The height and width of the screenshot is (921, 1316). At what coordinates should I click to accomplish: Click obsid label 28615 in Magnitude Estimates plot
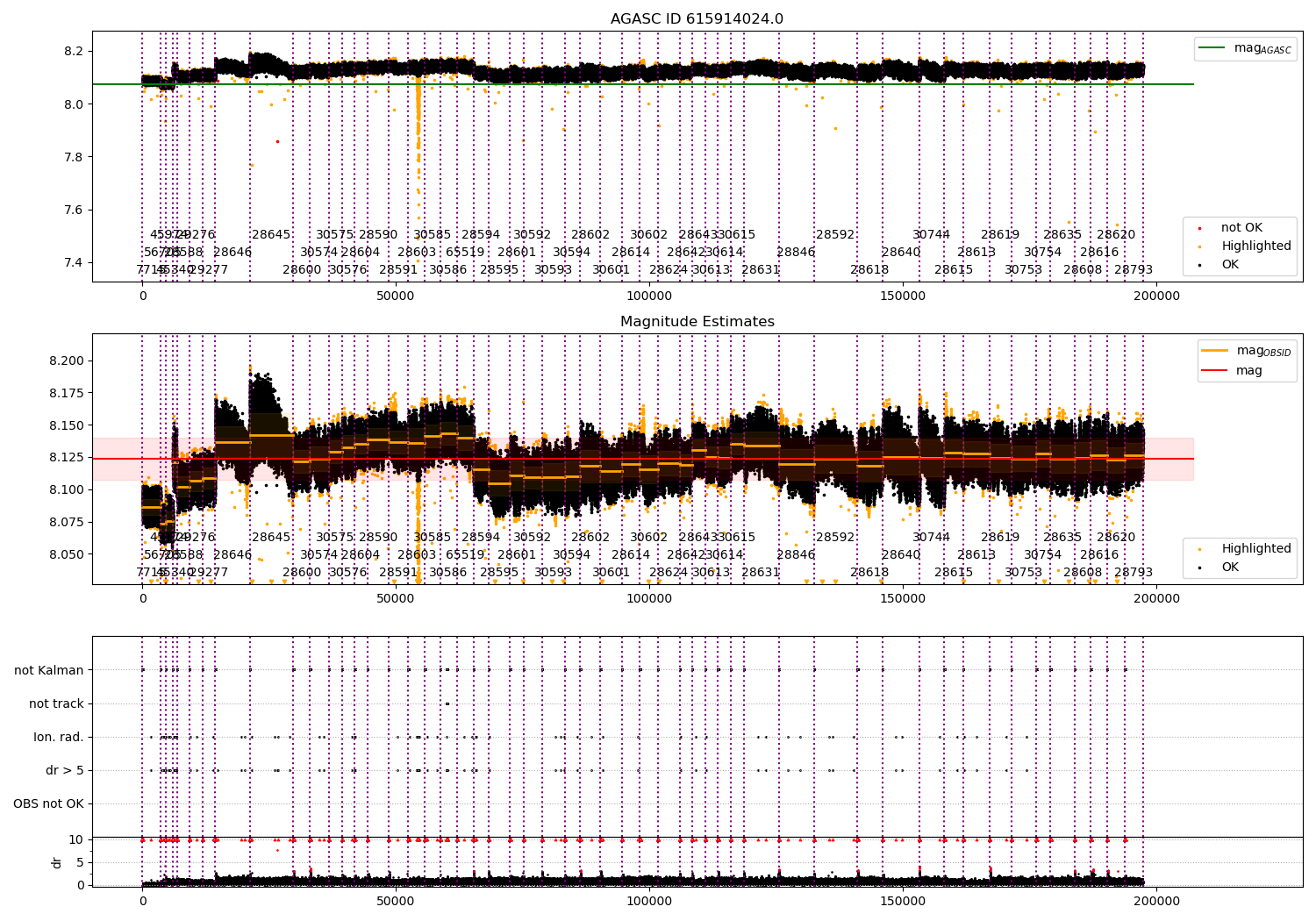click(954, 573)
